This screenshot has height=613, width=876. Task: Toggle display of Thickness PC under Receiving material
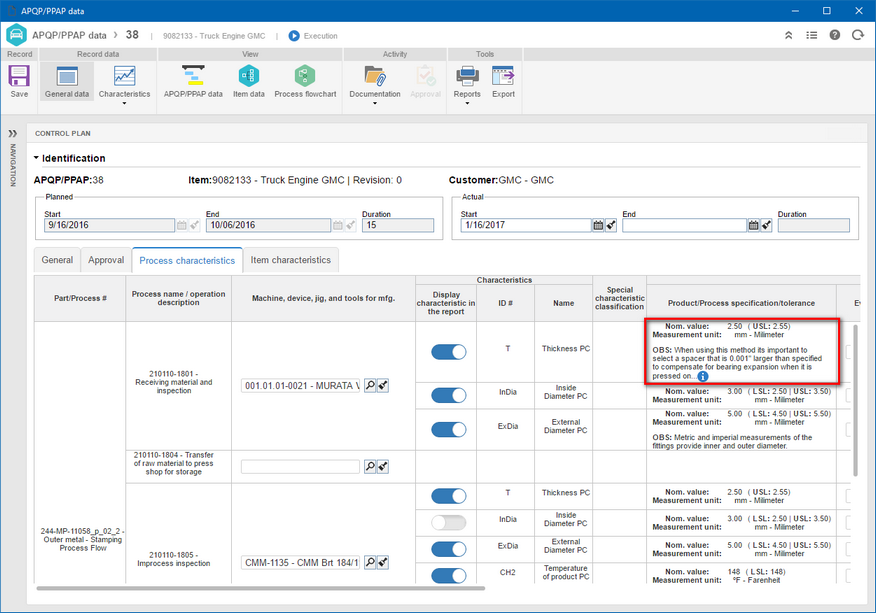pyautogui.click(x=449, y=352)
